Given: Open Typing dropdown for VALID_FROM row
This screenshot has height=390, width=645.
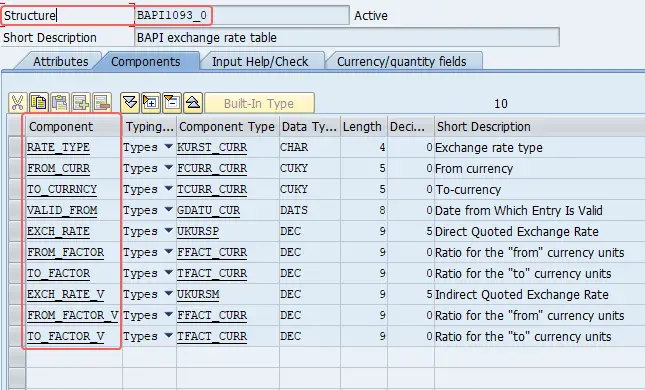Looking at the screenshot, I should [x=168, y=209].
